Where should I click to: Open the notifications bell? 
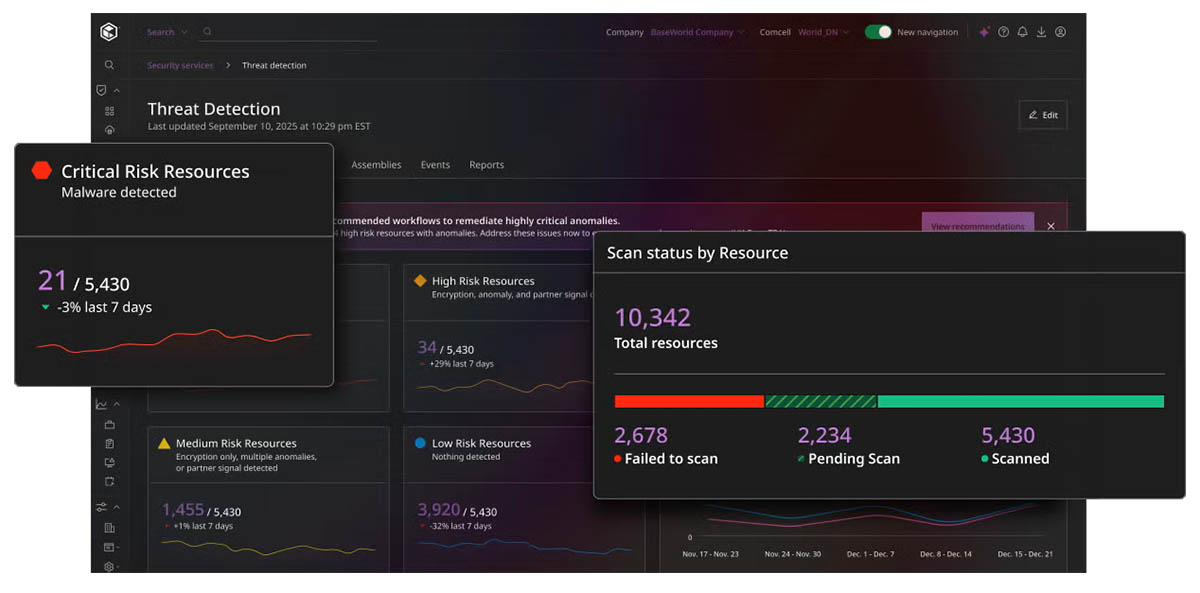coord(1022,32)
